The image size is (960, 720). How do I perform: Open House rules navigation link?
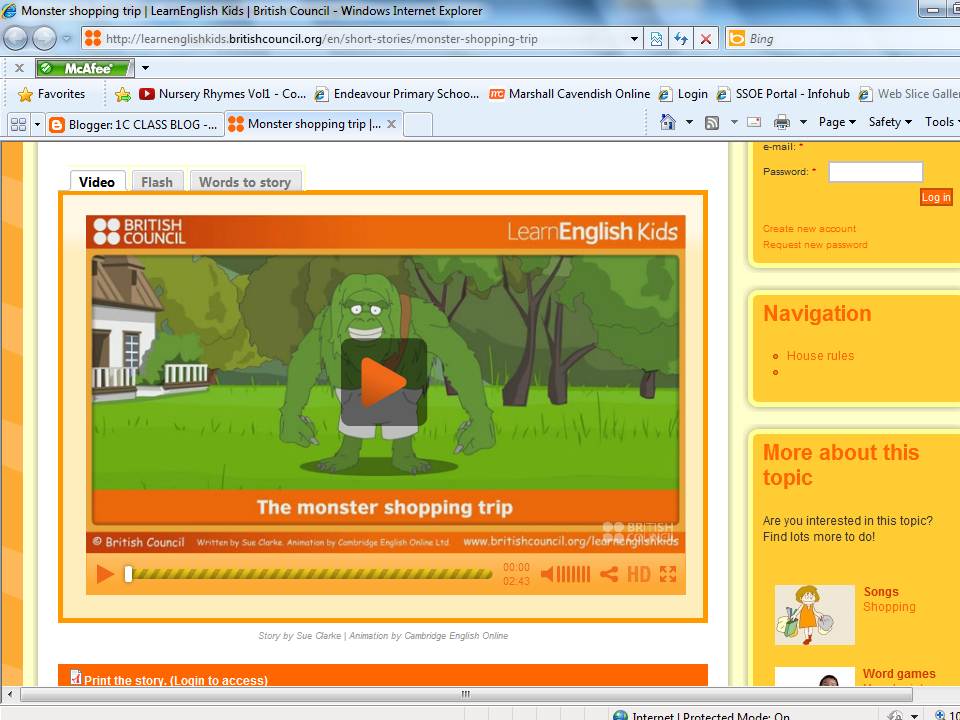pos(820,356)
